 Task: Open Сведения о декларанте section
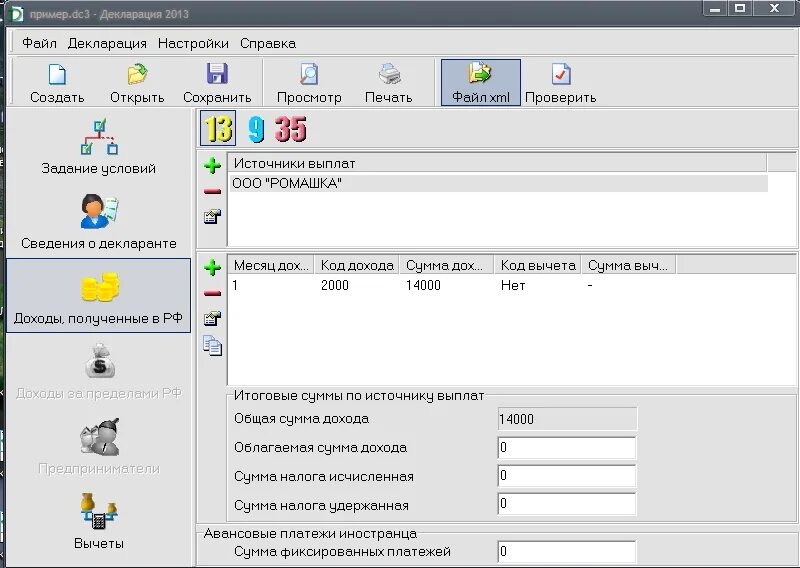pos(98,221)
